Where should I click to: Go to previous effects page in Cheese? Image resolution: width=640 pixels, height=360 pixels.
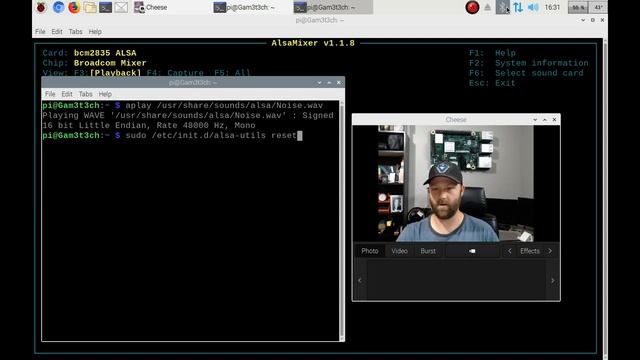509,251
